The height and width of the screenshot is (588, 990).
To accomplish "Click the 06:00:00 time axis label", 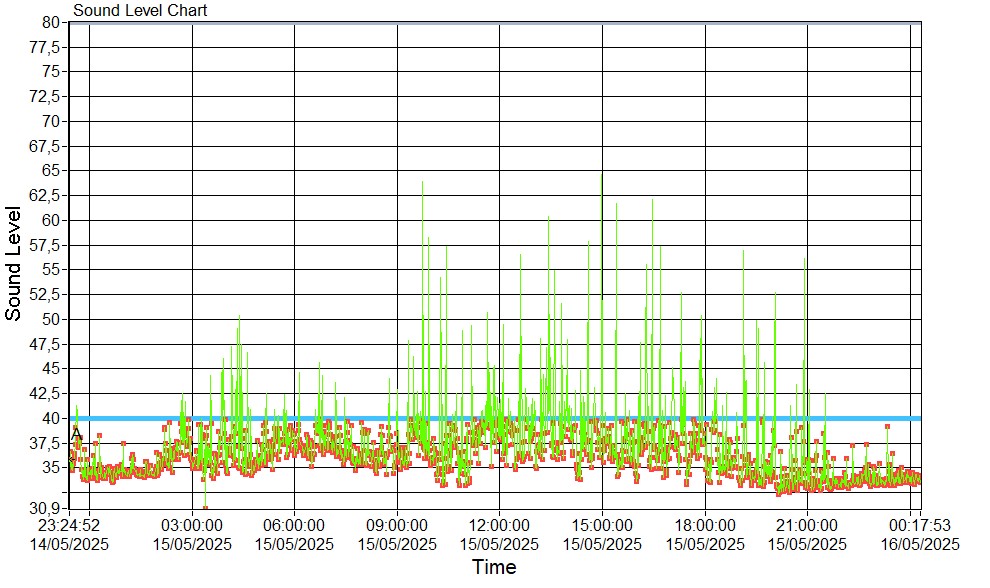I will [294, 525].
